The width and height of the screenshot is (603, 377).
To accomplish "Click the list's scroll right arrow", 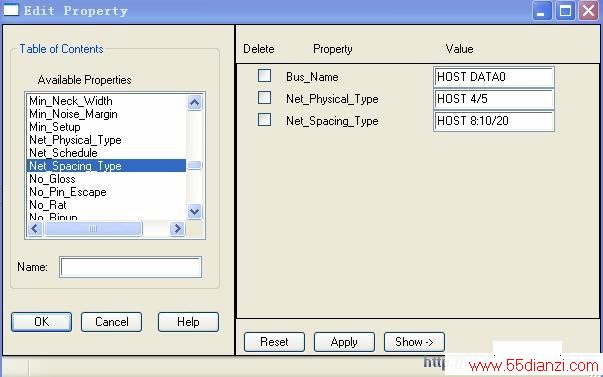I will point(177,229).
